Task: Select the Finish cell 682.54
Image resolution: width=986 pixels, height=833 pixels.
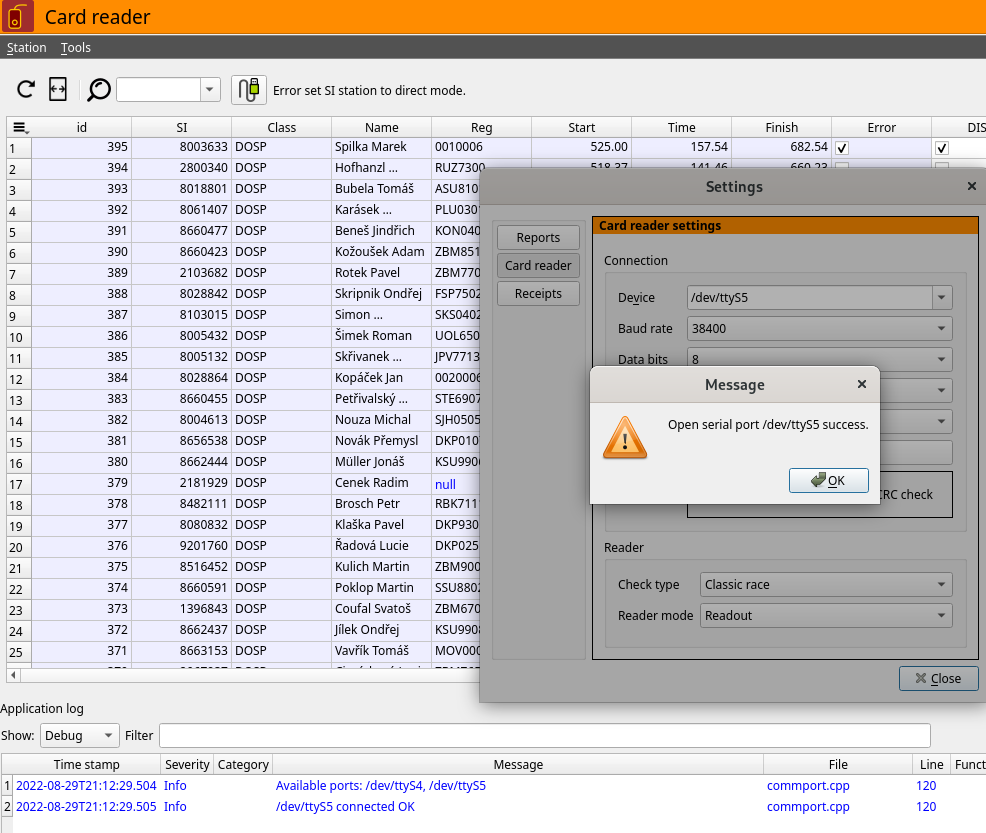Action: click(781, 146)
